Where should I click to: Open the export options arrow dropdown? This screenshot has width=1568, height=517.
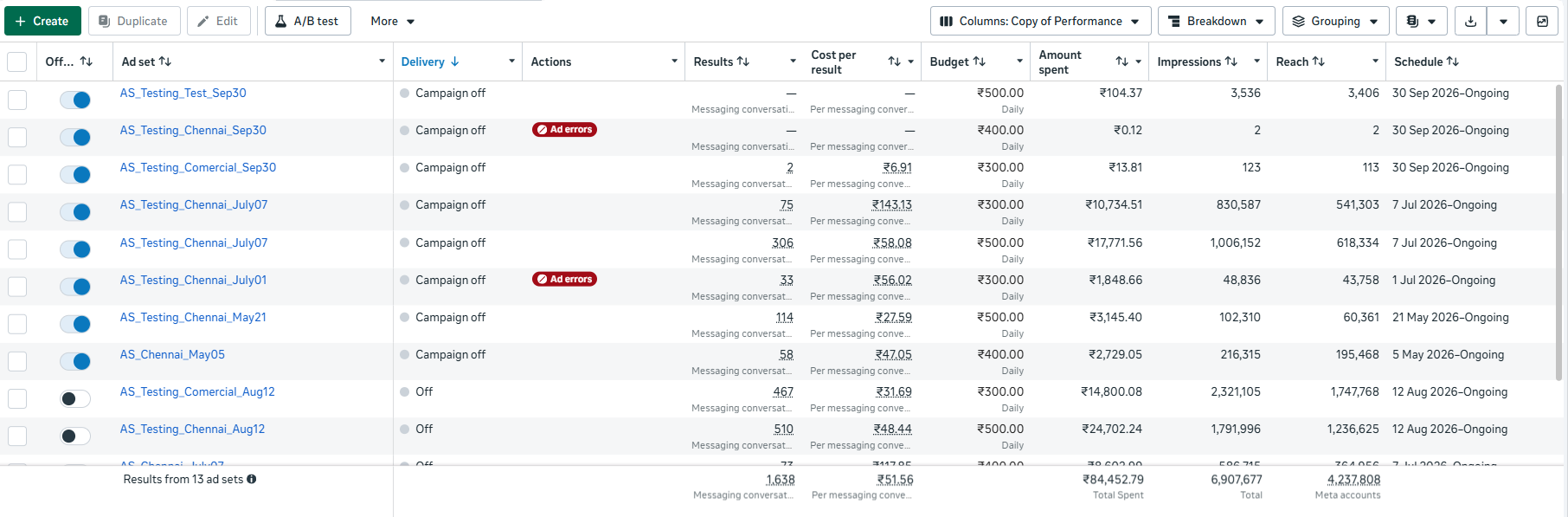1503,21
